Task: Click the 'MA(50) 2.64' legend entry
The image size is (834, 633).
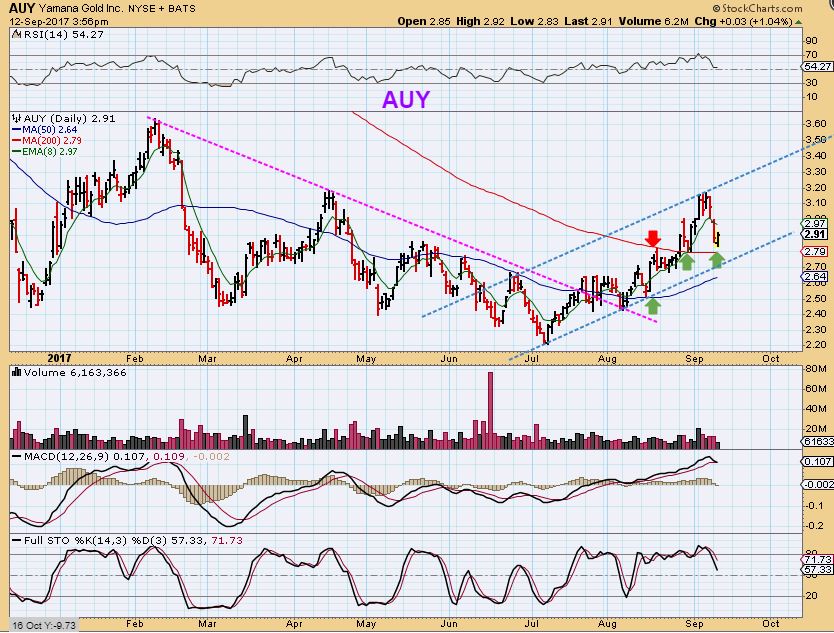Action: 45,129
